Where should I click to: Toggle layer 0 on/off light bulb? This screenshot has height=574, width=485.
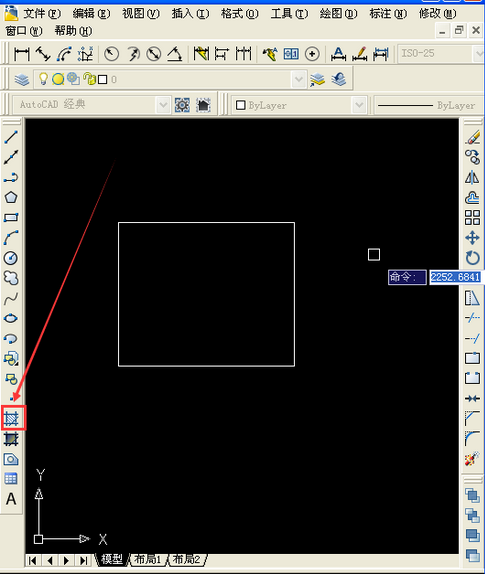point(43,79)
